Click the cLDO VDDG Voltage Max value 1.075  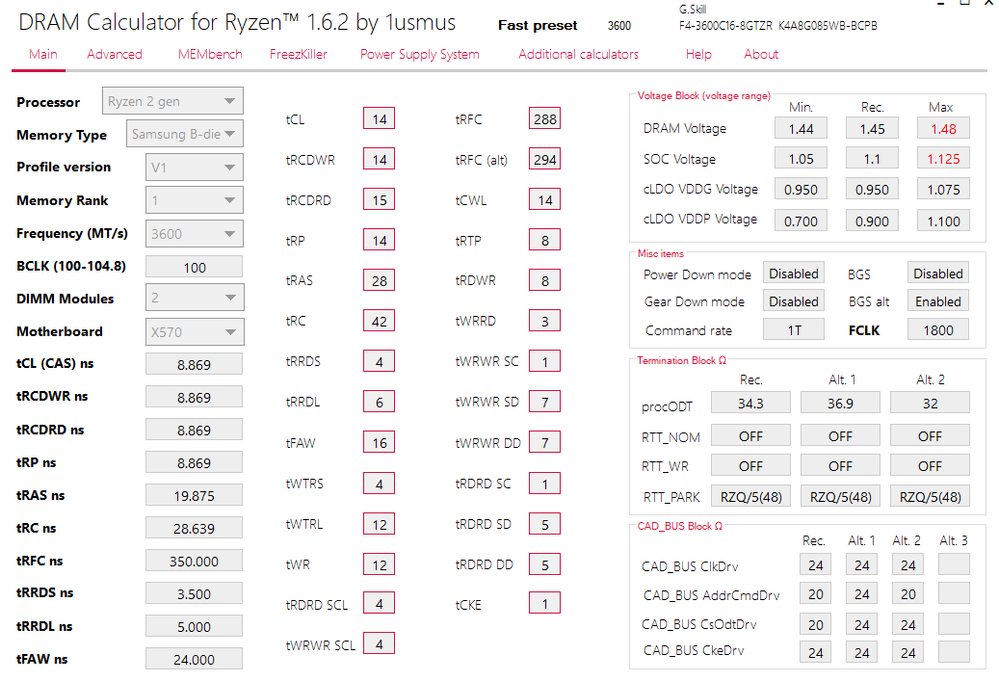point(943,189)
